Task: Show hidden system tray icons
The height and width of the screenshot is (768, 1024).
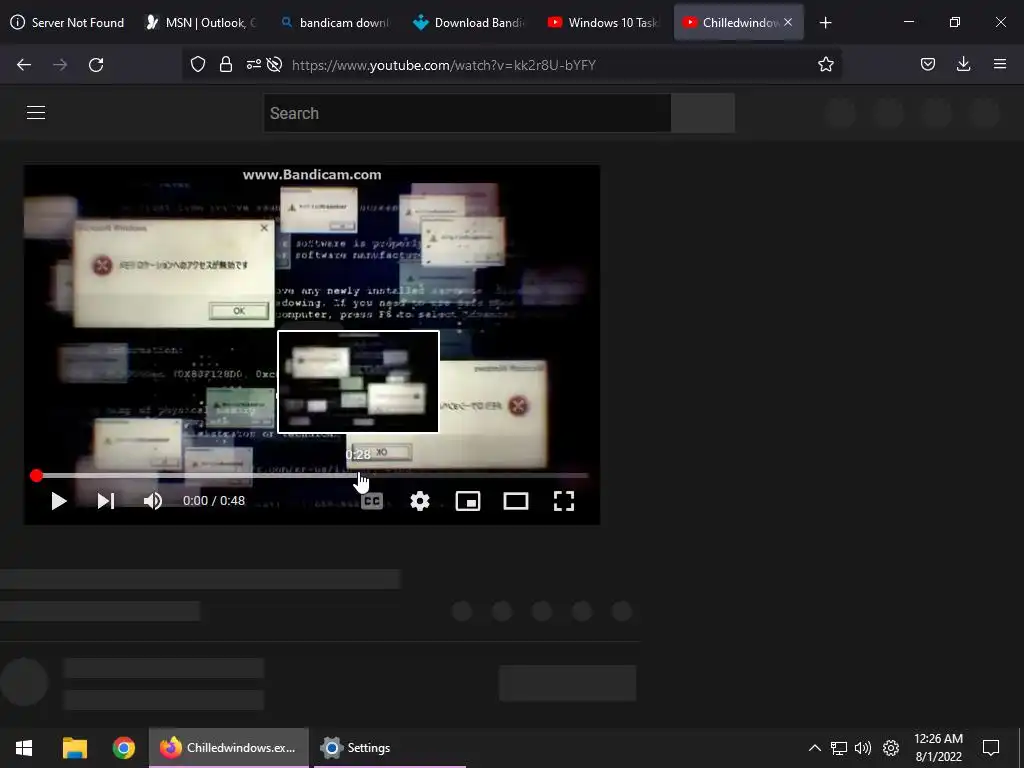Action: coord(814,748)
